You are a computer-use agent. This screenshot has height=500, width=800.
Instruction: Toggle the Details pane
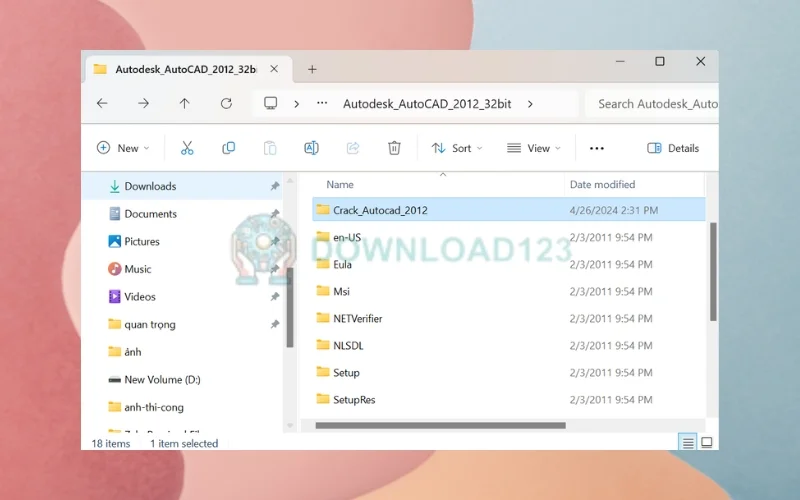673,148
